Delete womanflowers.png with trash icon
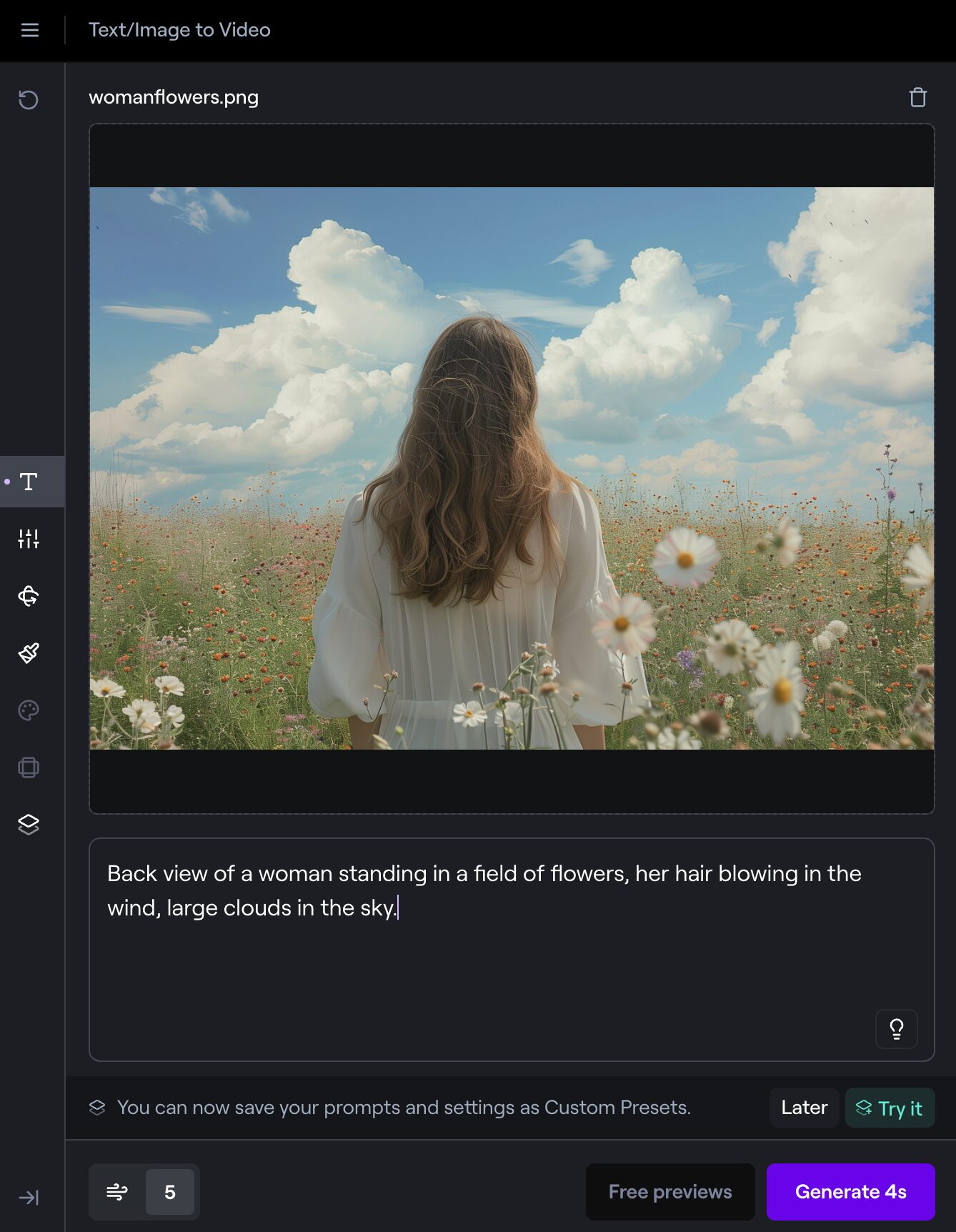The width and height of the screenshot is (956, 1232). click(917, 97)
